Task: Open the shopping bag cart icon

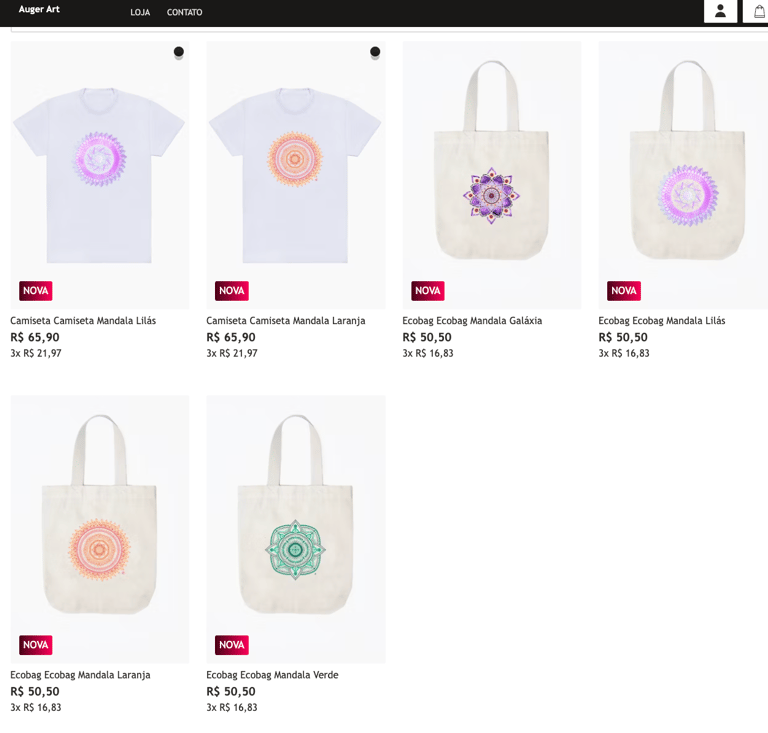Action: click(759, 11)
